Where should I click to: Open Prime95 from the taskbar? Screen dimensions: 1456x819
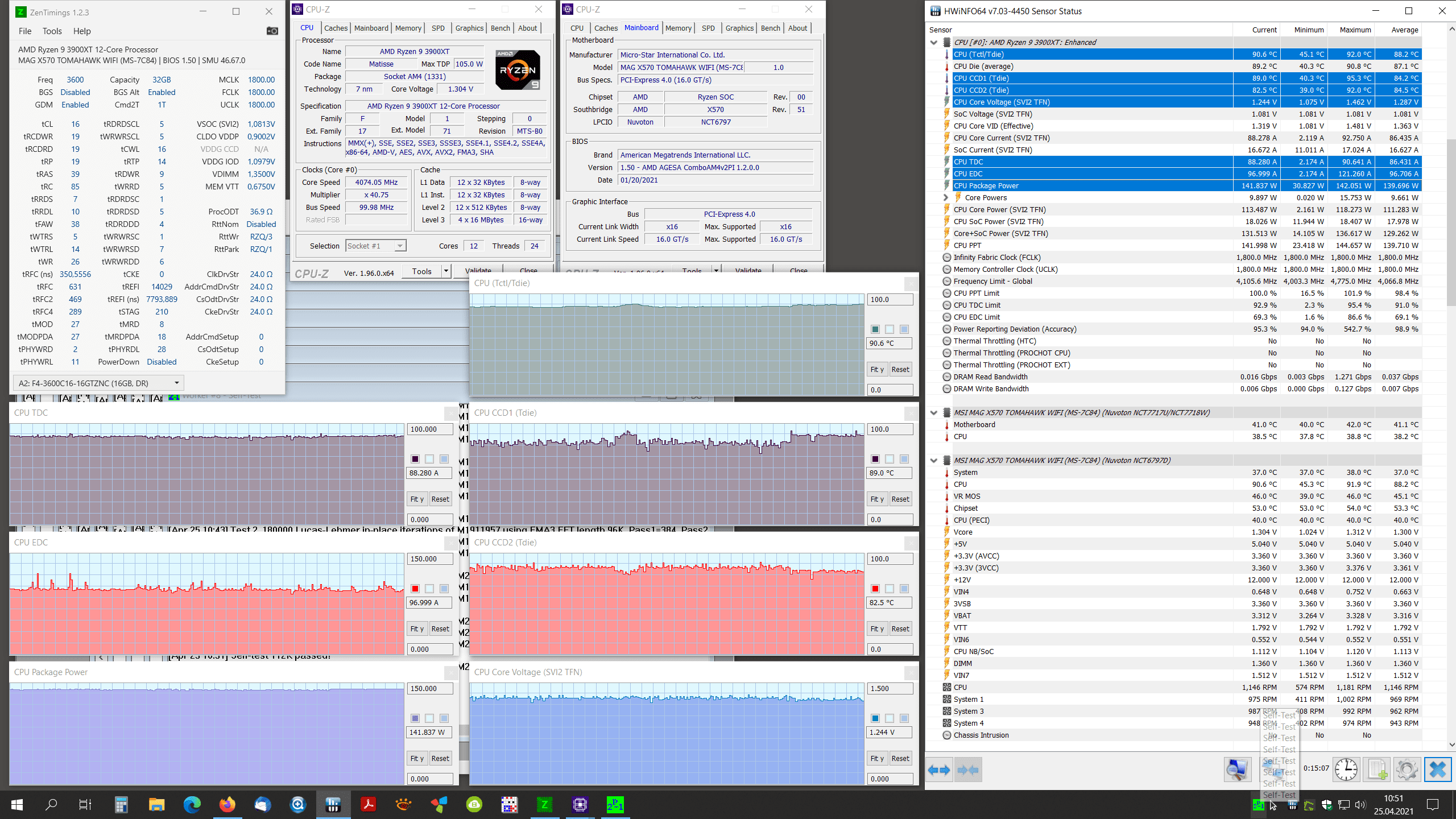[x=615, y=804]
